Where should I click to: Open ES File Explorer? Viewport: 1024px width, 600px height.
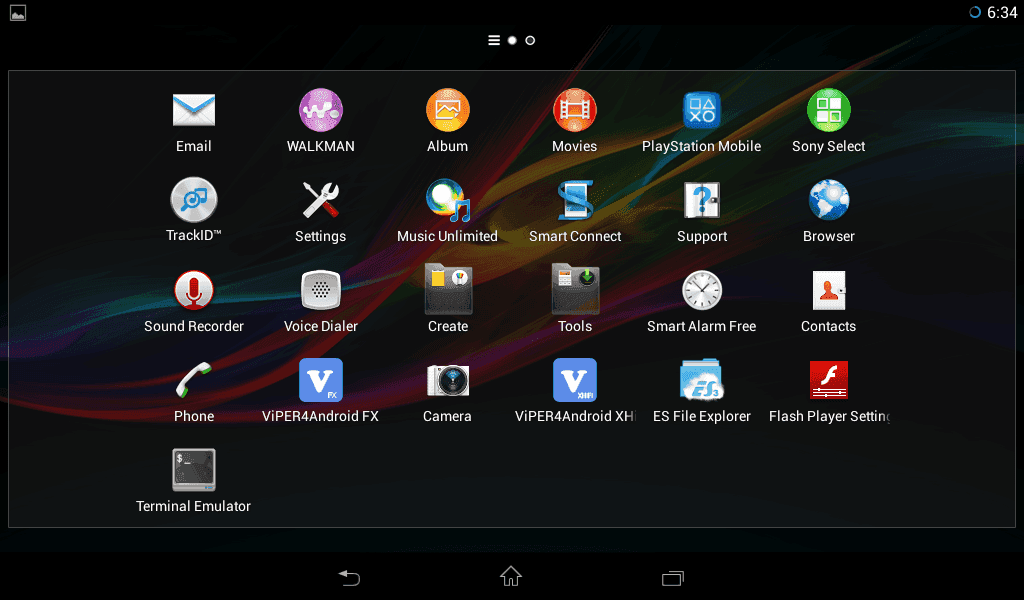[x=701, y=380]
